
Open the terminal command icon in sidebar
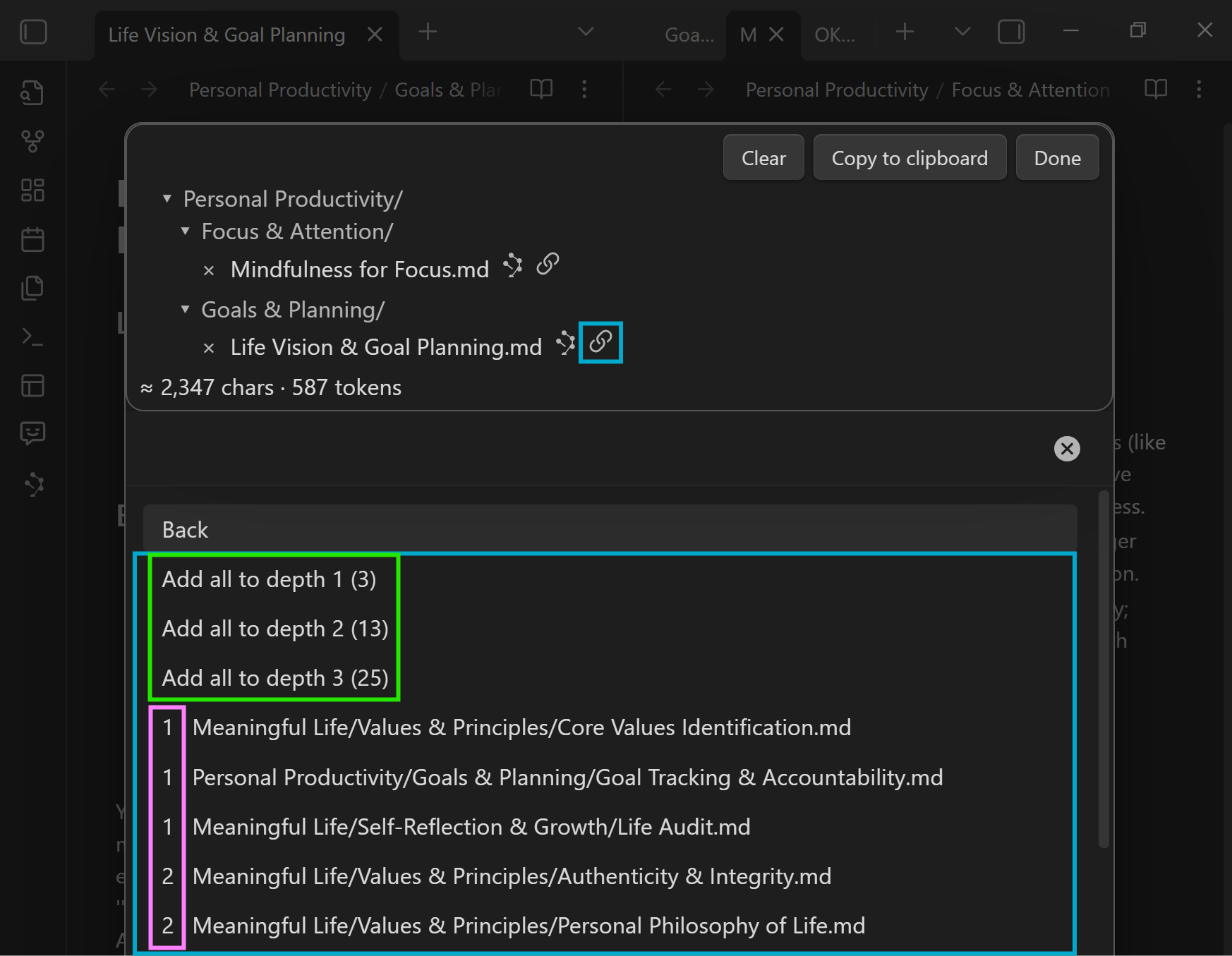pyautogui.click(x=32, y=337)
